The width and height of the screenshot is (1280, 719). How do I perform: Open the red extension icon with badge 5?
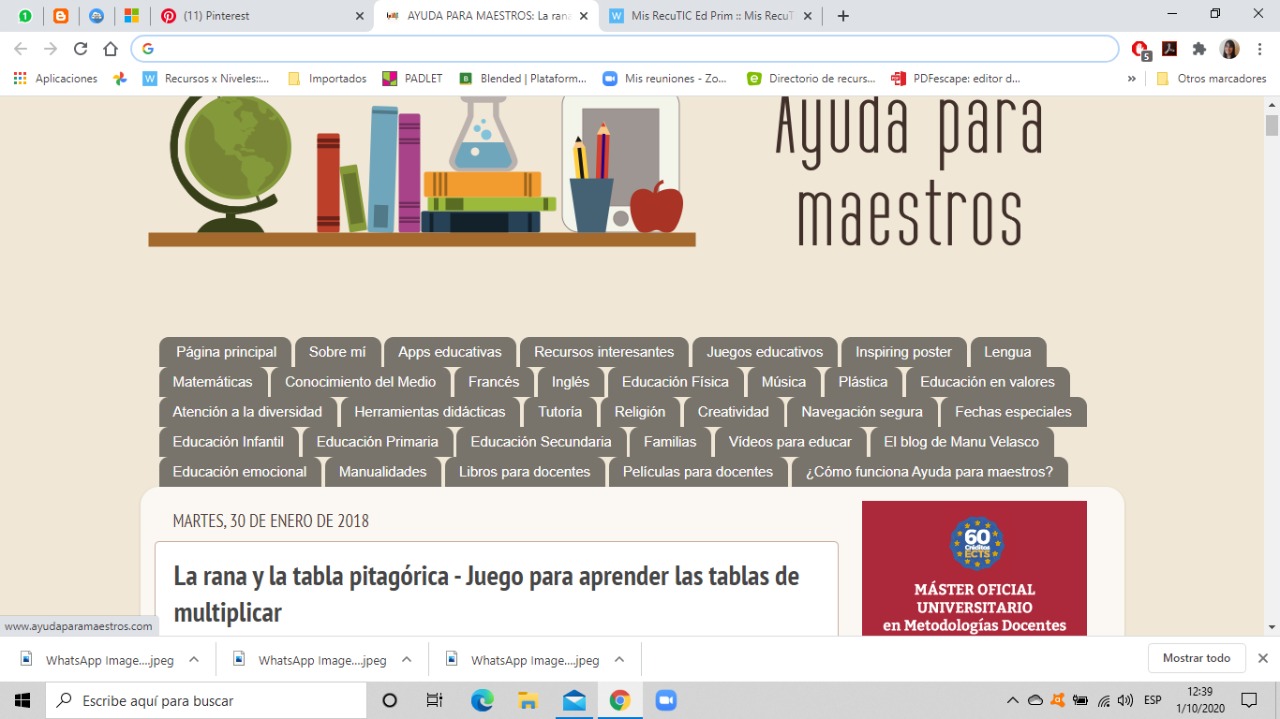1140,49
